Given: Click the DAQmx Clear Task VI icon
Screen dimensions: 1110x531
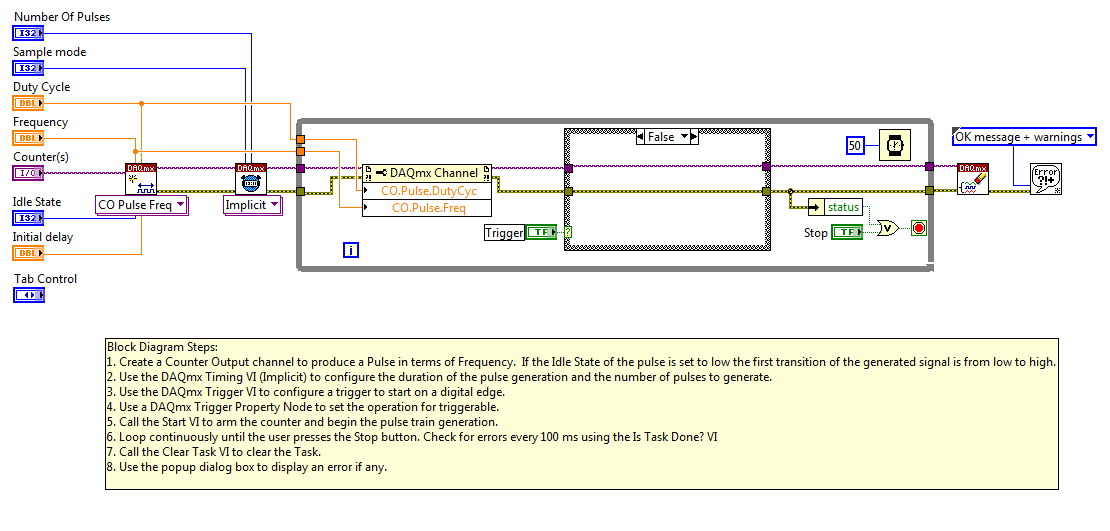Looking at the screenshot, I should pyautogui.click(x=973, y=179).
